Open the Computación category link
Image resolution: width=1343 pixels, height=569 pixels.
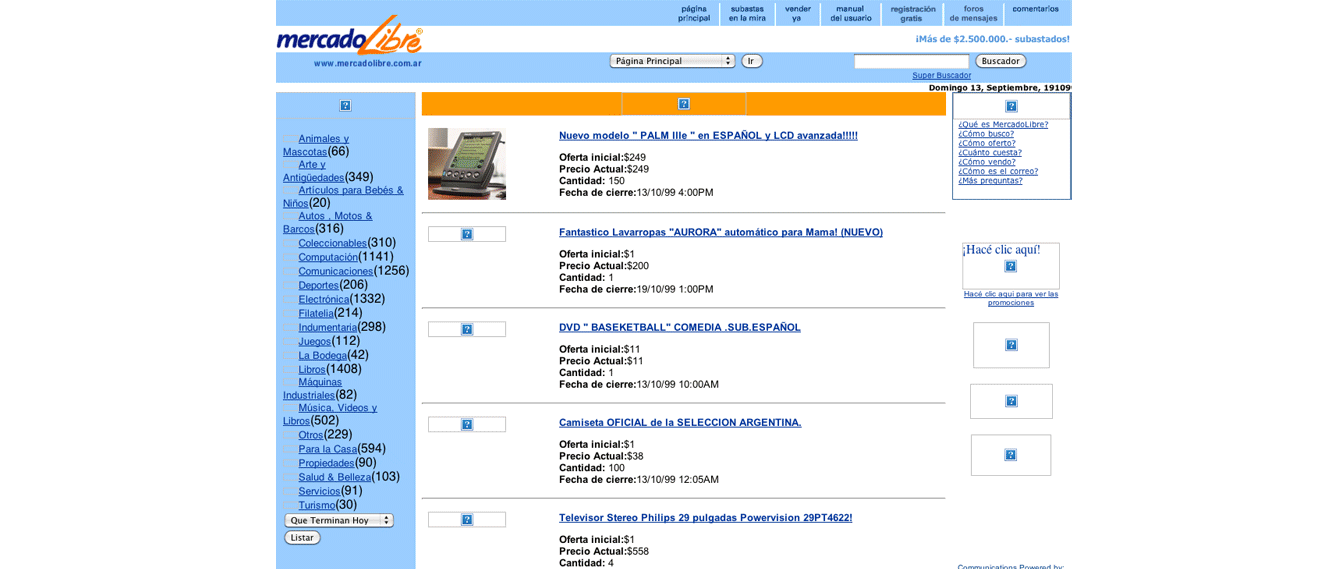(x=328, y=257)
